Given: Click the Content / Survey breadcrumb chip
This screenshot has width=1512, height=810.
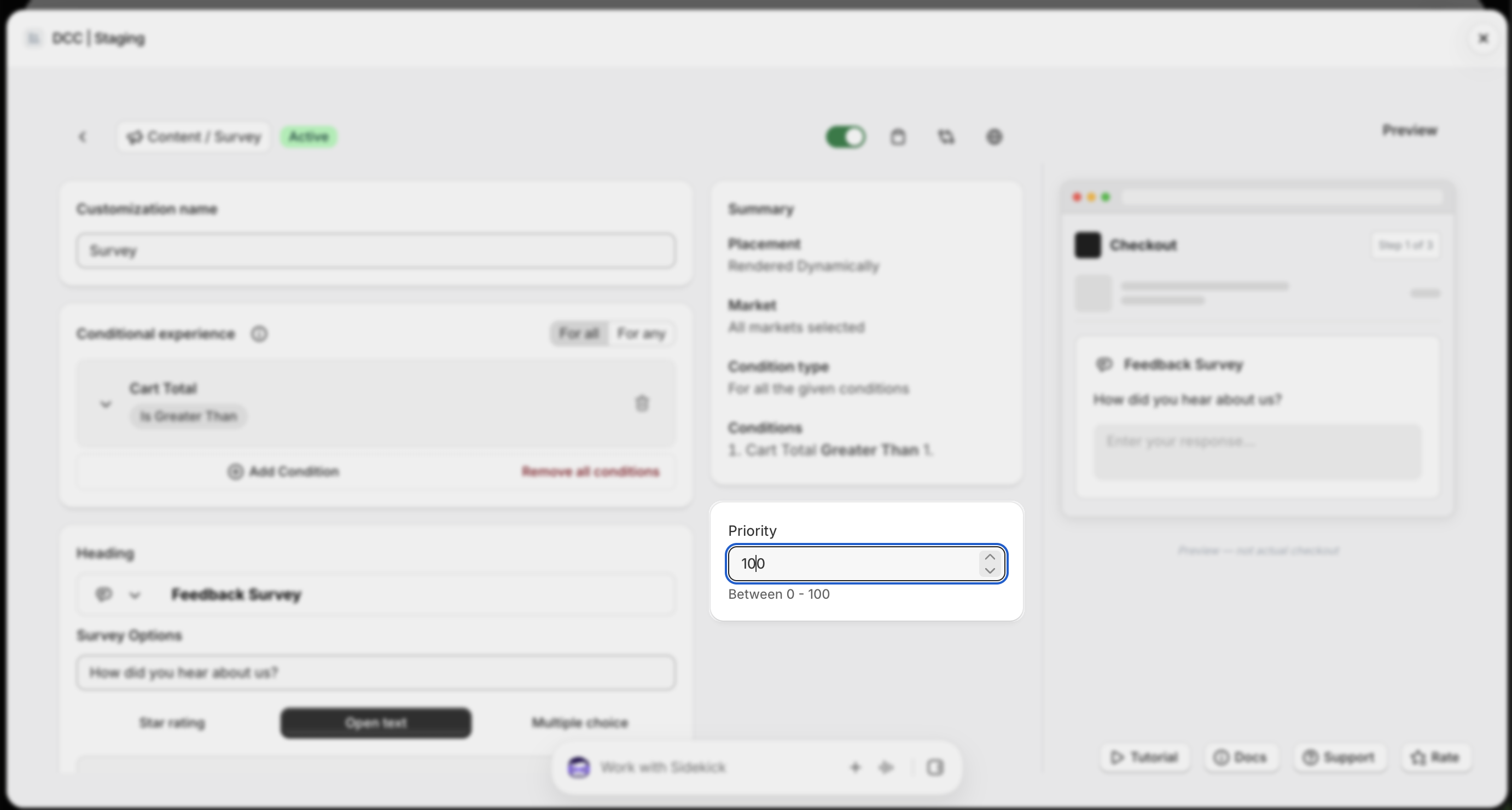Looking at the screenshot, I should [194, 137].
